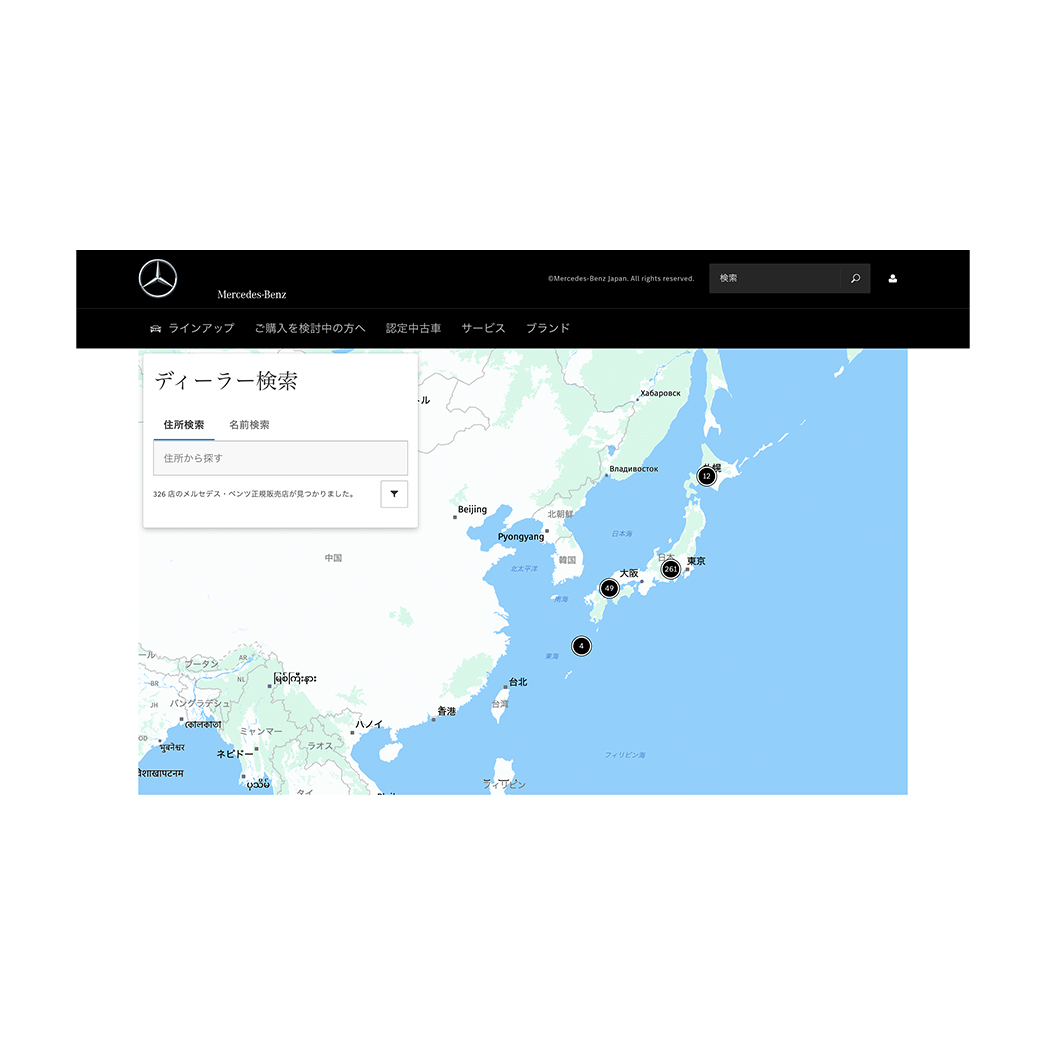Open the dealer filter funnel button
The width and height of the screenshot is (1046, 1046).
point(394,494)
